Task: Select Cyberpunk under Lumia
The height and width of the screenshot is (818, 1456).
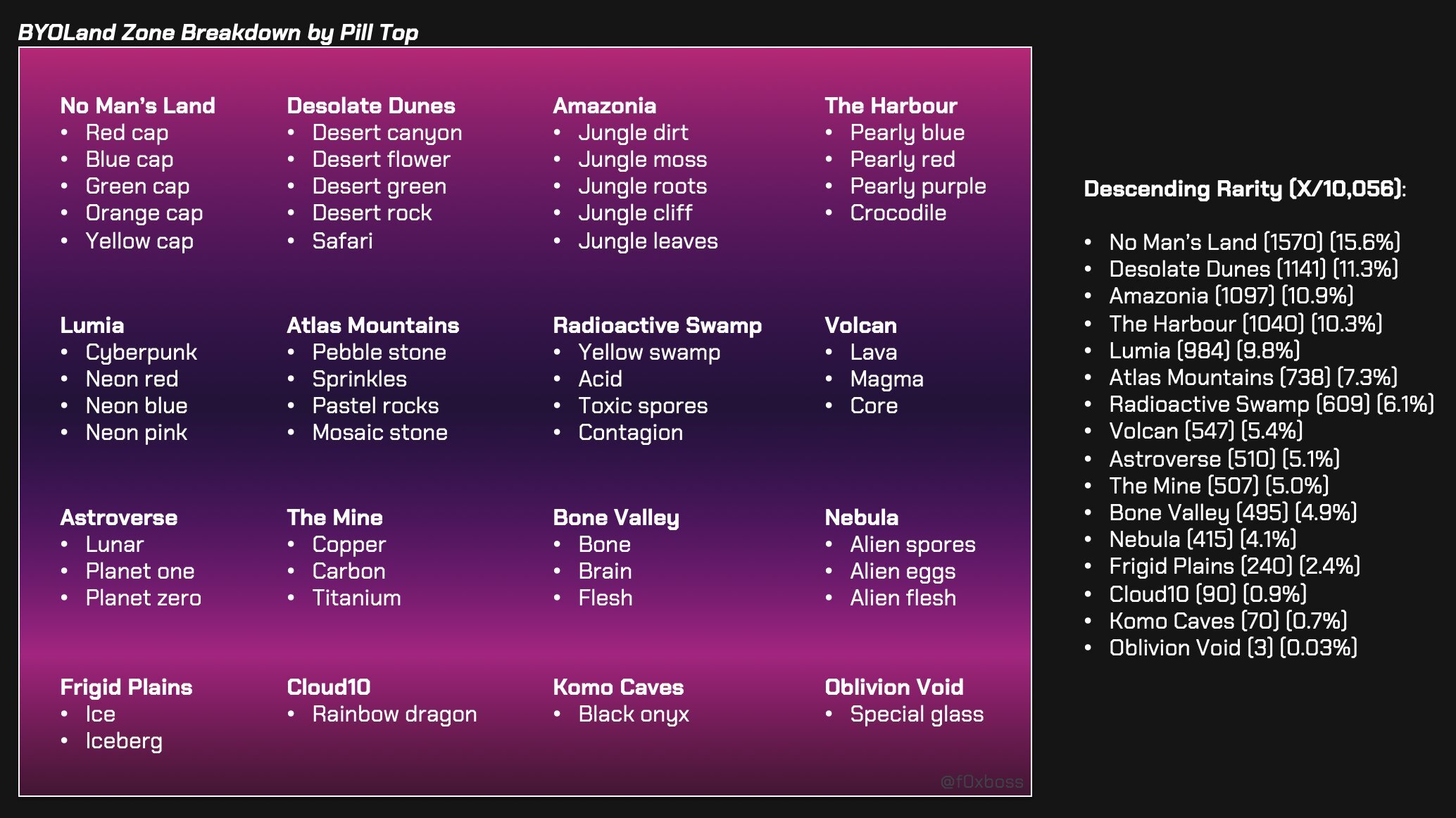Action: coord(142,353)
